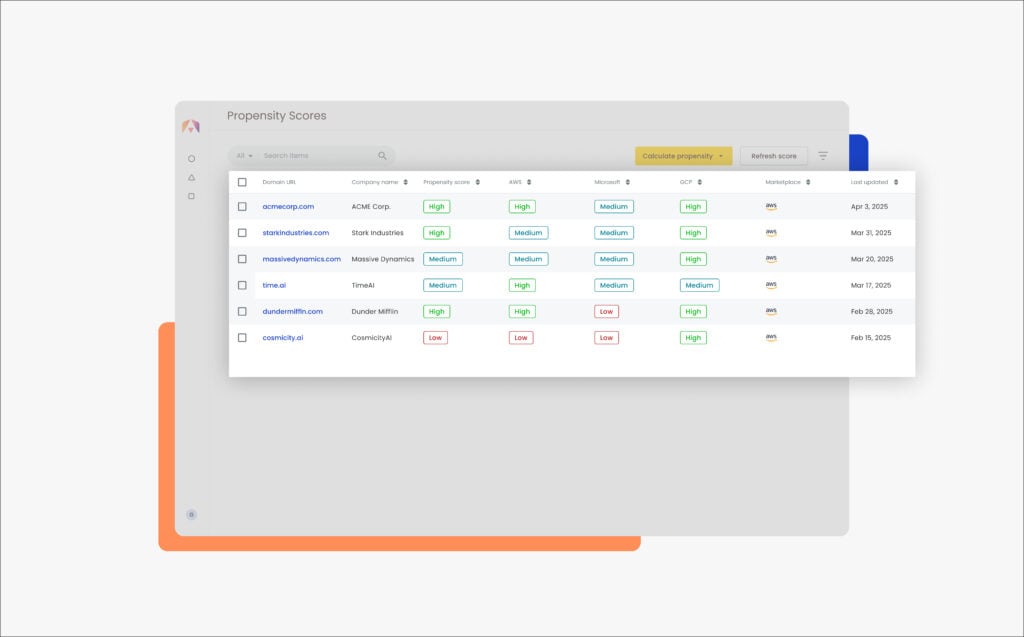This screenshot has height=637, width=1024.
Task: Click the AWS marketplace icon for cosmicity.ai
Action: coord(771,338)
